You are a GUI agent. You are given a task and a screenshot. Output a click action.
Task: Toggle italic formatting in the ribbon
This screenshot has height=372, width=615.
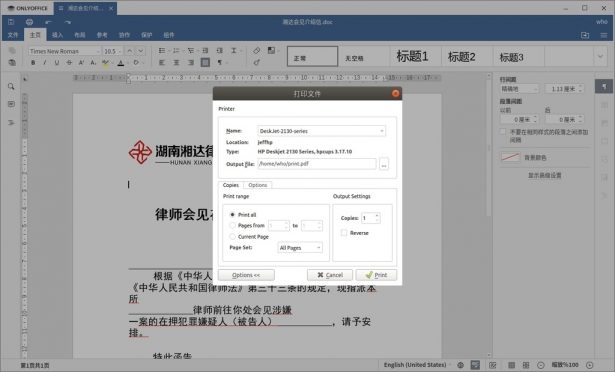[45, 62]
